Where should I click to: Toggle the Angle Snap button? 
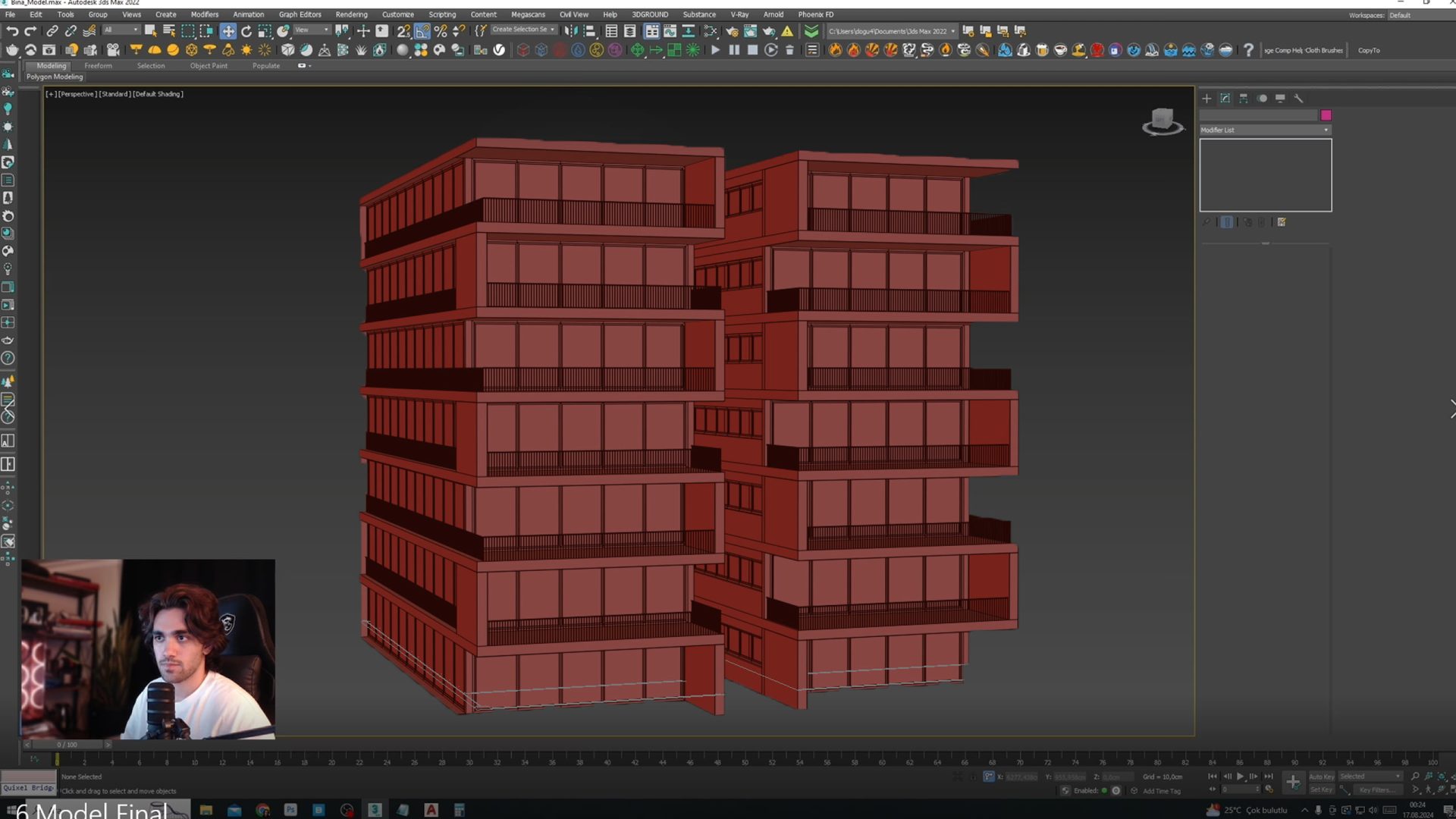[422, 31]
